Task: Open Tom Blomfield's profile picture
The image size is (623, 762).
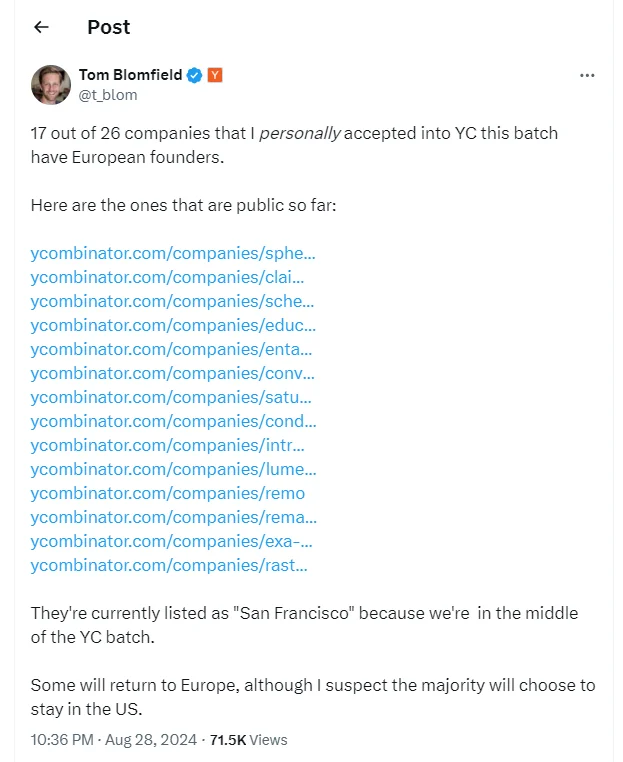Action: pos(50,85)
